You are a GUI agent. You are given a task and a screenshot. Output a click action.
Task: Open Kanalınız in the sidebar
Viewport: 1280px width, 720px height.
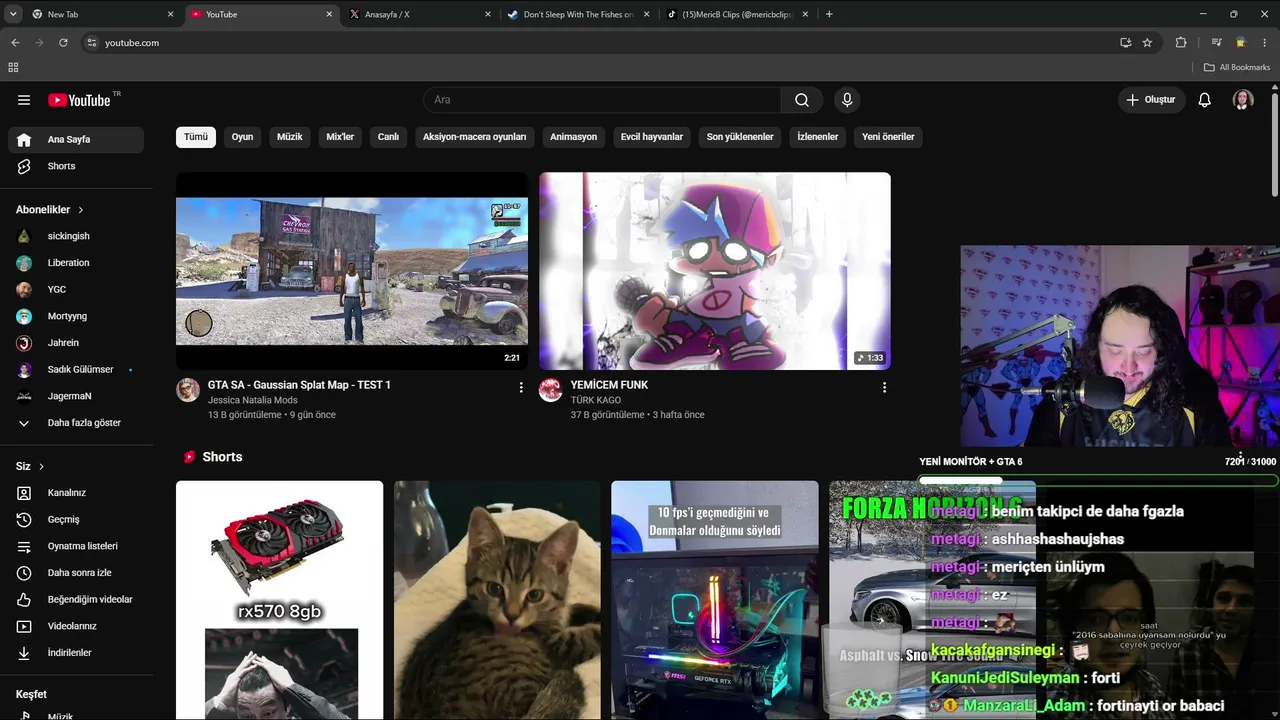(75, 493)
